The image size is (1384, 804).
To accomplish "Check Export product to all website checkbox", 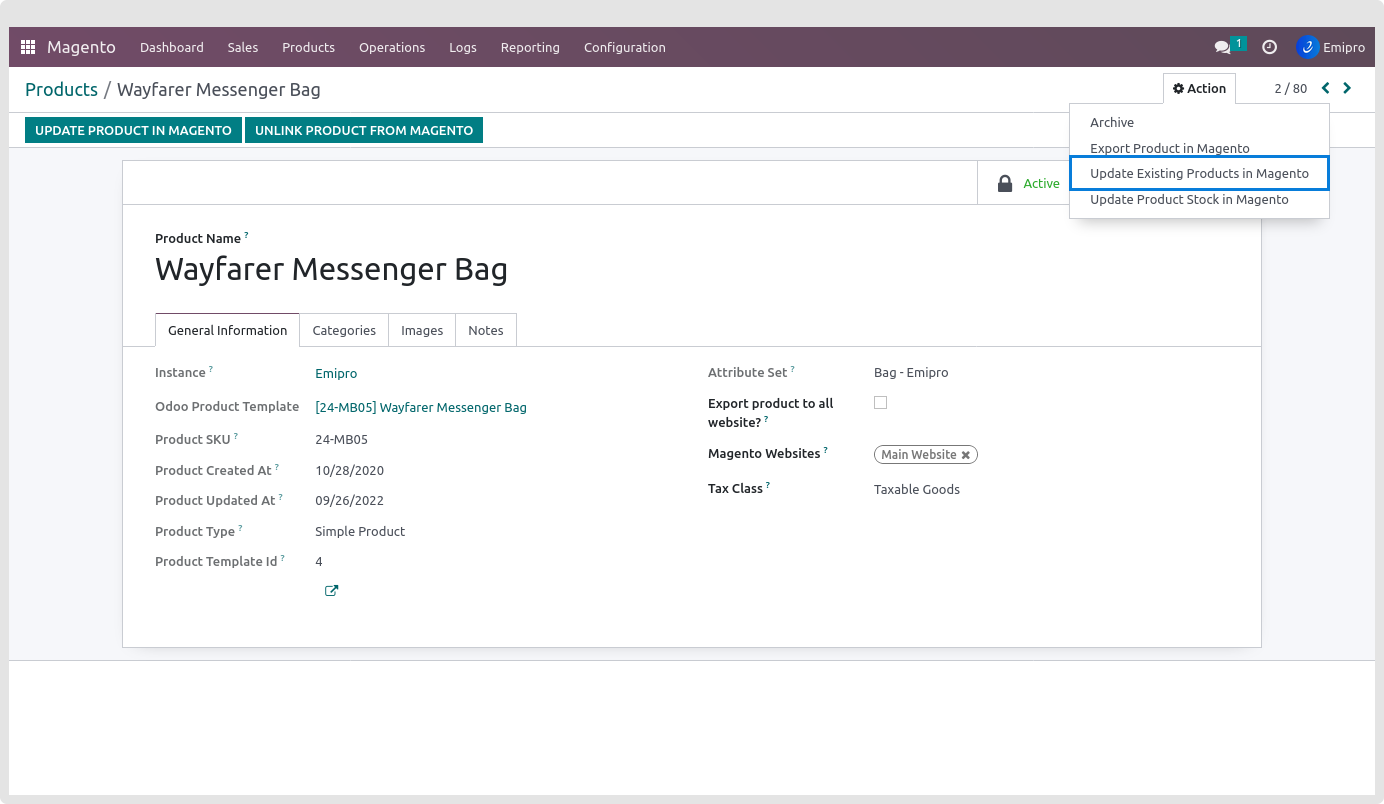I will (880, 403).
